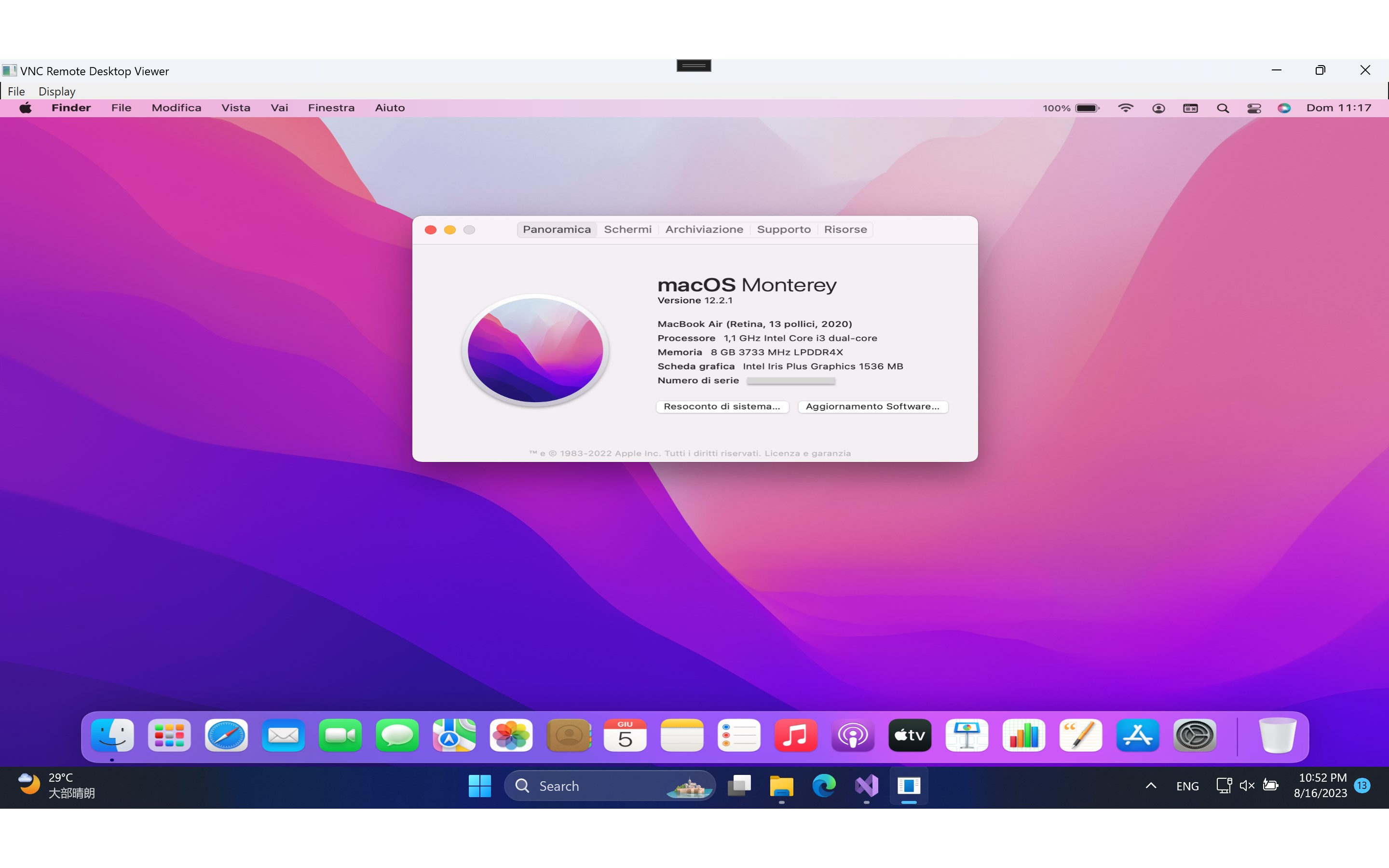Launch Launchpad from the Dock

(169, 735)
